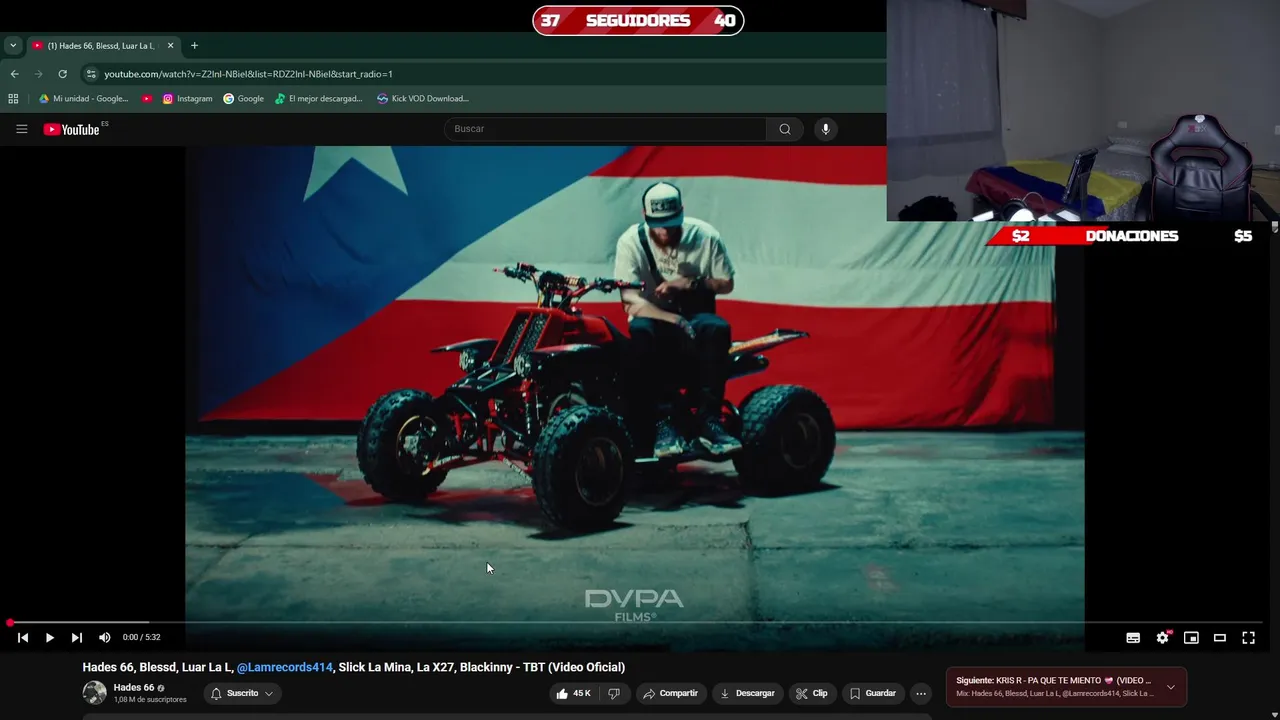Go back in the browser
1280x720 pixels.
[14, 74]
